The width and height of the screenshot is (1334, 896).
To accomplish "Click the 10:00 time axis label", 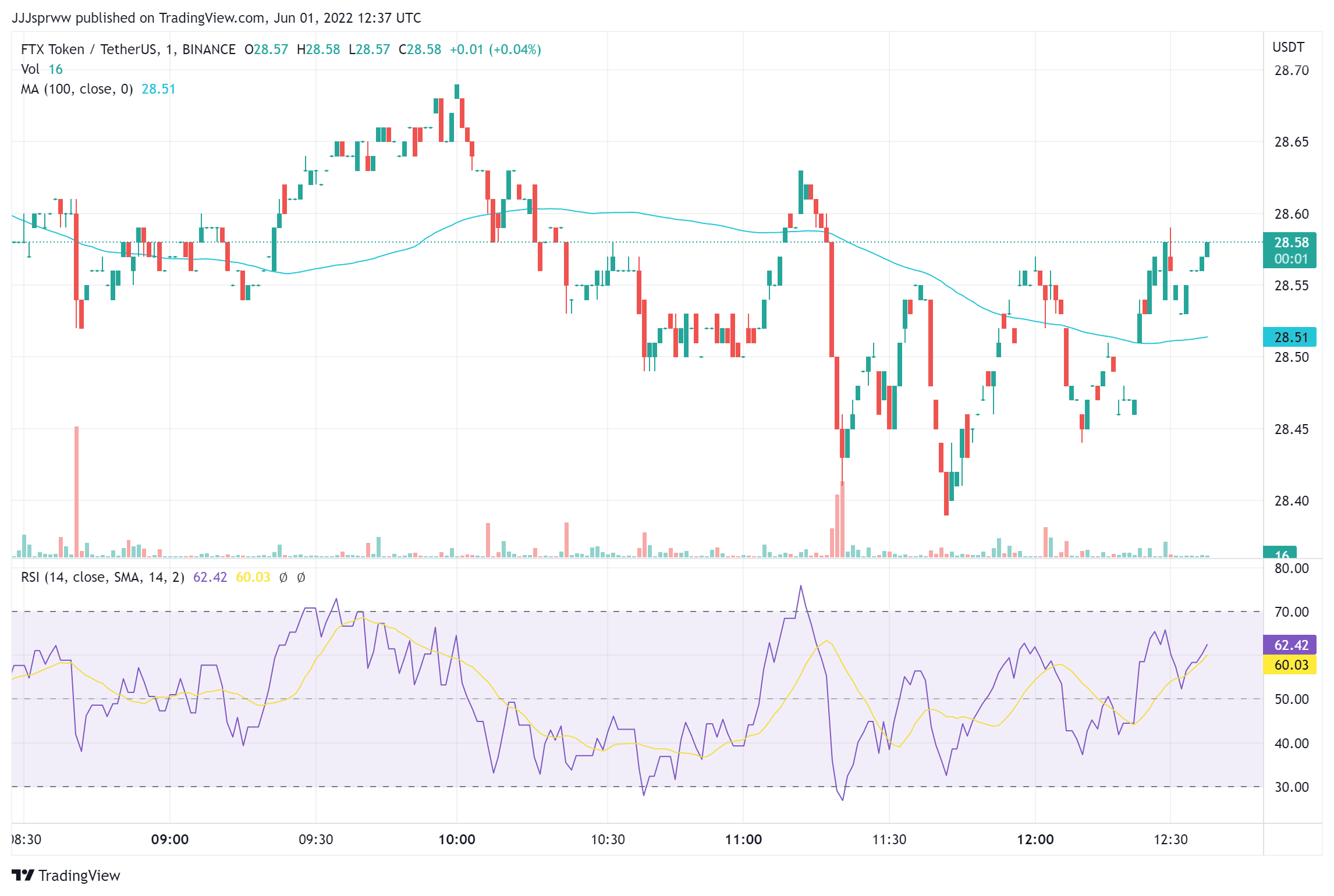I will [457, 840].
